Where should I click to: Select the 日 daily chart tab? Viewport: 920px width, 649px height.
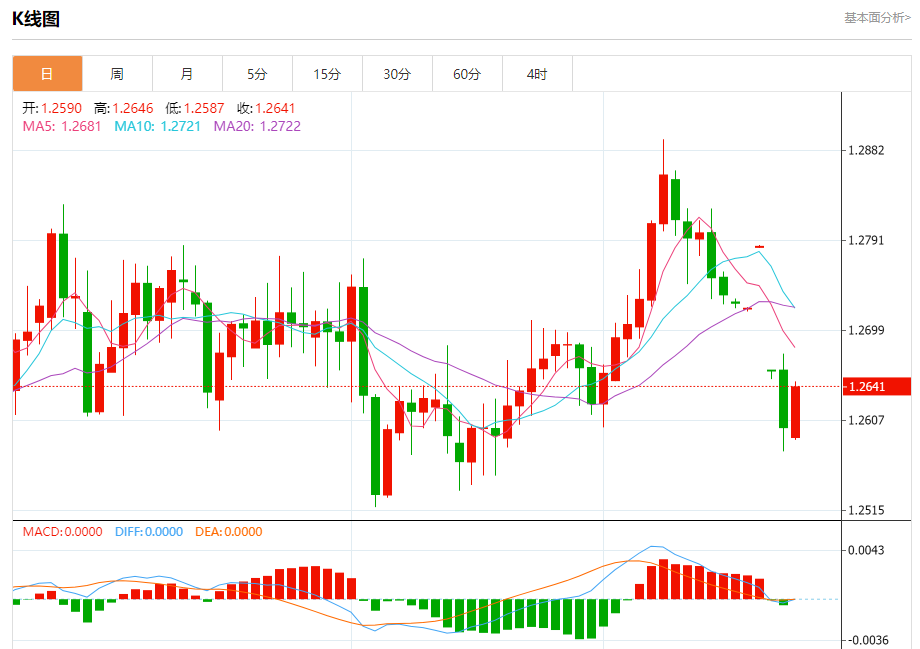click(48, 74)
